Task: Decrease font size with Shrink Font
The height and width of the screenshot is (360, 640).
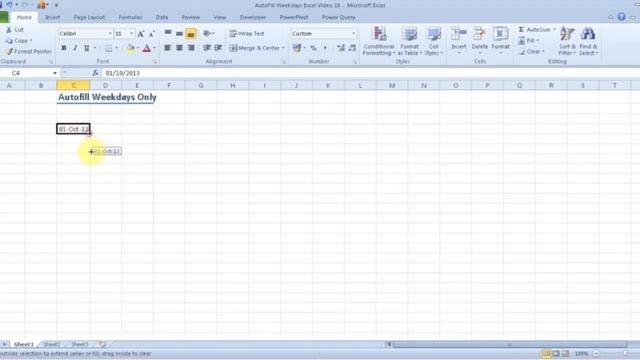Action: [151, 34]
